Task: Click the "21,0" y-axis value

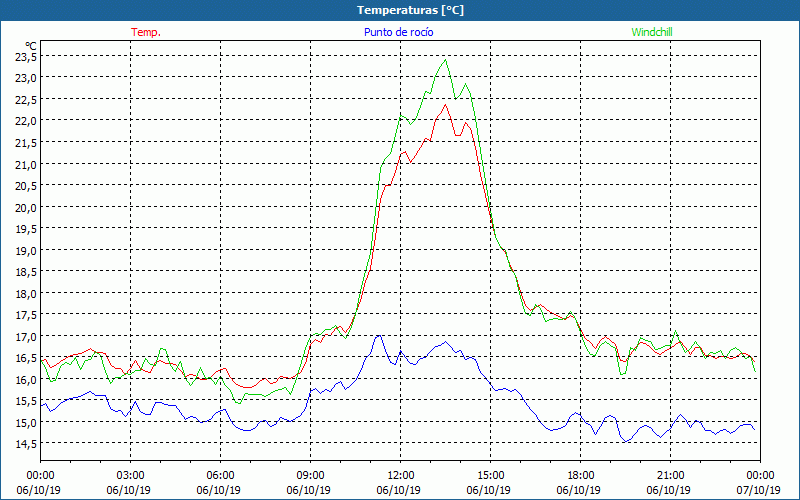Action: 26,164
